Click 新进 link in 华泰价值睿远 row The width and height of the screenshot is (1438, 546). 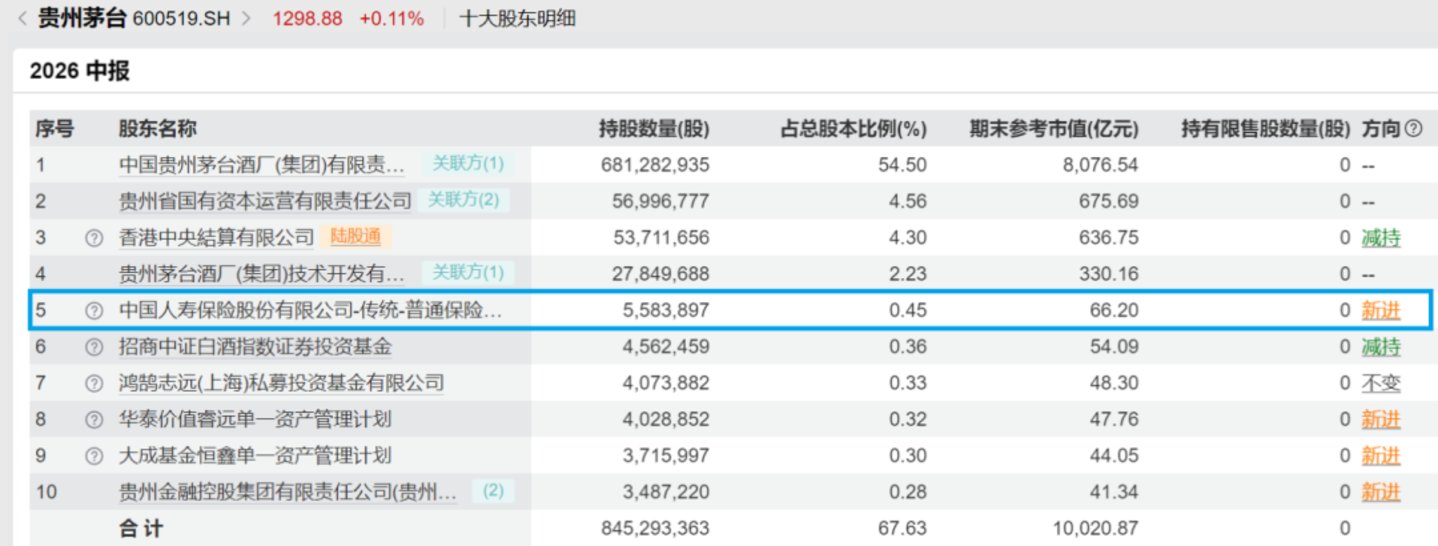coord(1381,419)
